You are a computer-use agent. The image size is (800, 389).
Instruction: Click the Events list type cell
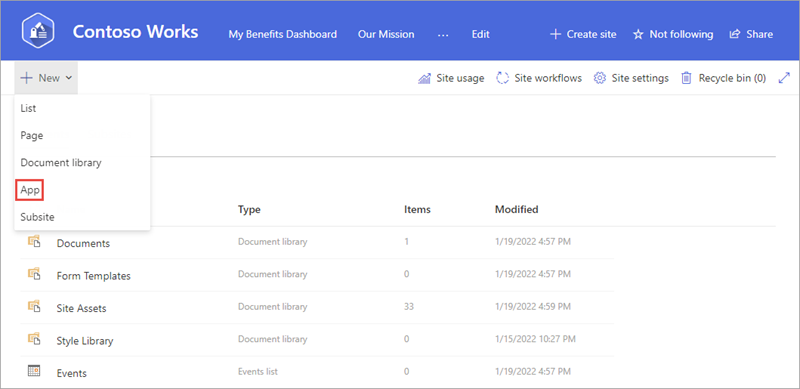(258, 372)
